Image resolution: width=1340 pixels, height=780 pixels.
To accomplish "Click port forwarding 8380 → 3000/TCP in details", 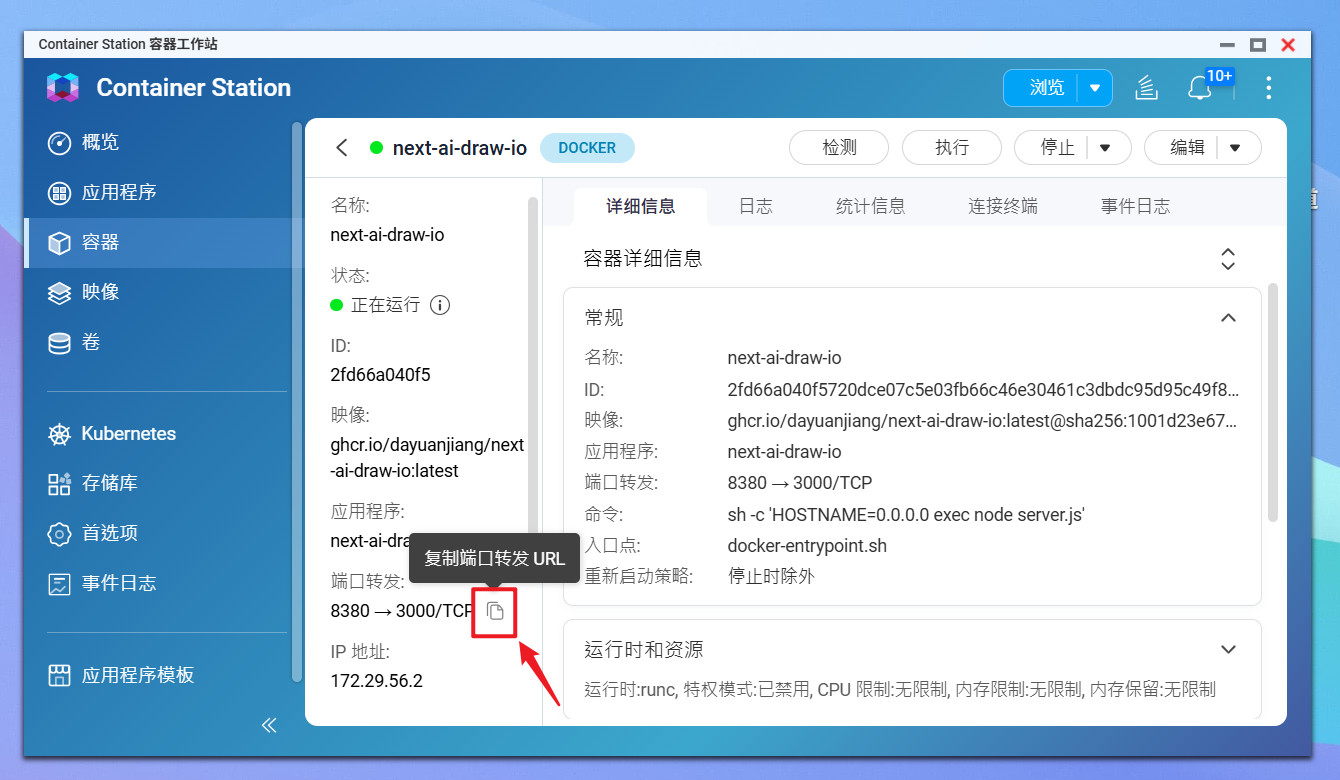I will point(800,483).
